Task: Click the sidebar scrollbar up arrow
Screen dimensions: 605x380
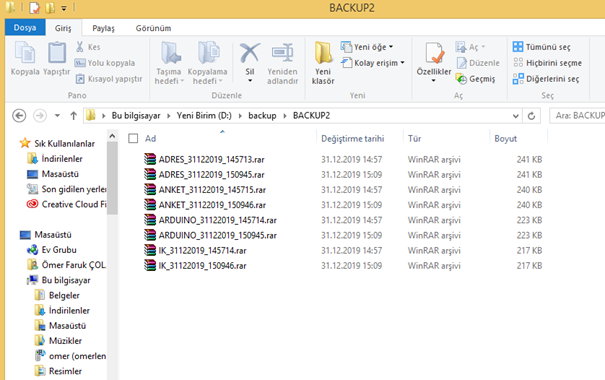Action: click(x=112, y=136)
